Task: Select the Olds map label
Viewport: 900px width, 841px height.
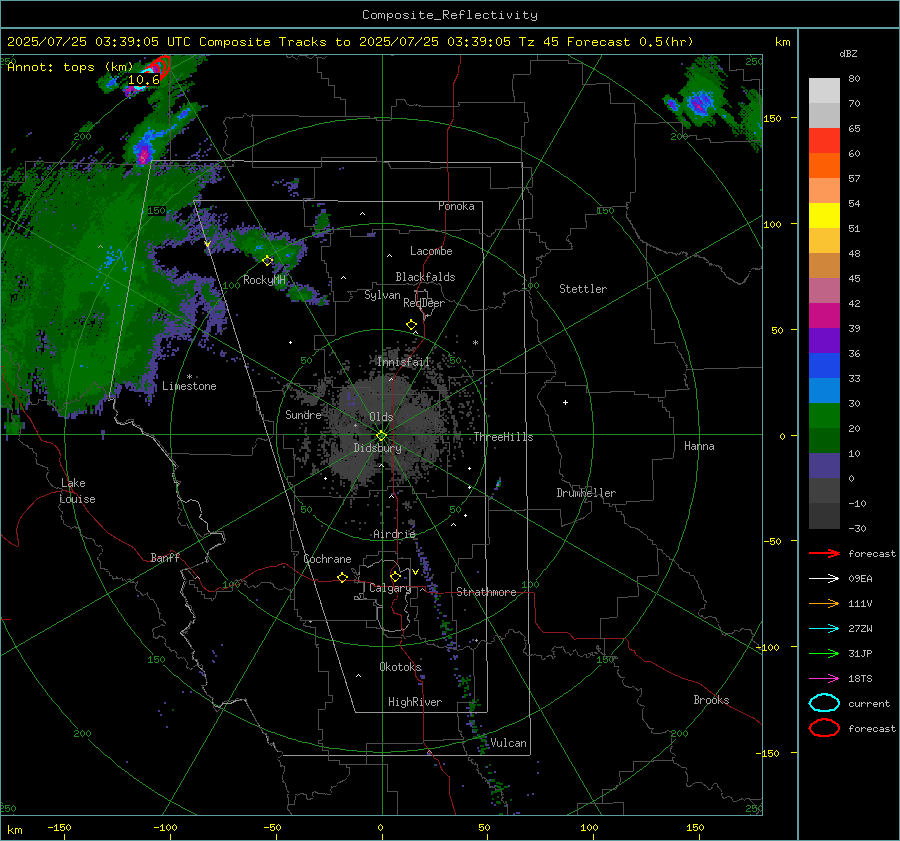Action: [x=381, y=417]
